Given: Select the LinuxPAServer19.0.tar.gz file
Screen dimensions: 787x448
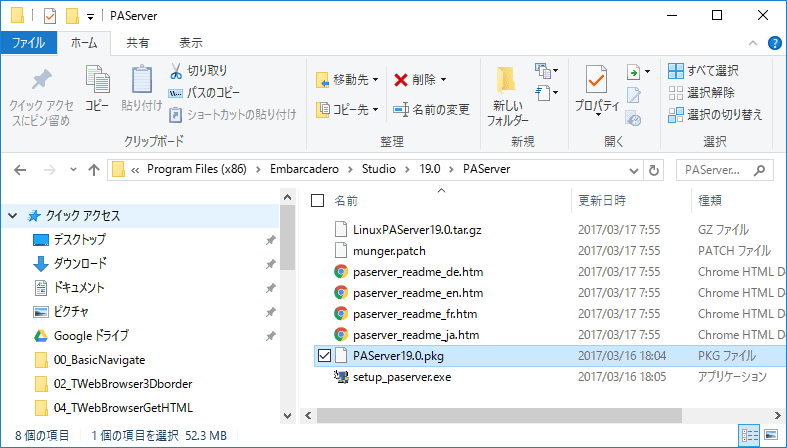Looking at the screenshot, I should [x=417, y=230].
